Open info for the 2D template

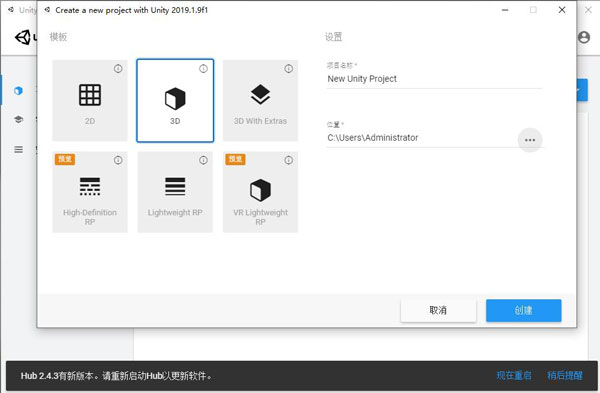(118, 69)
